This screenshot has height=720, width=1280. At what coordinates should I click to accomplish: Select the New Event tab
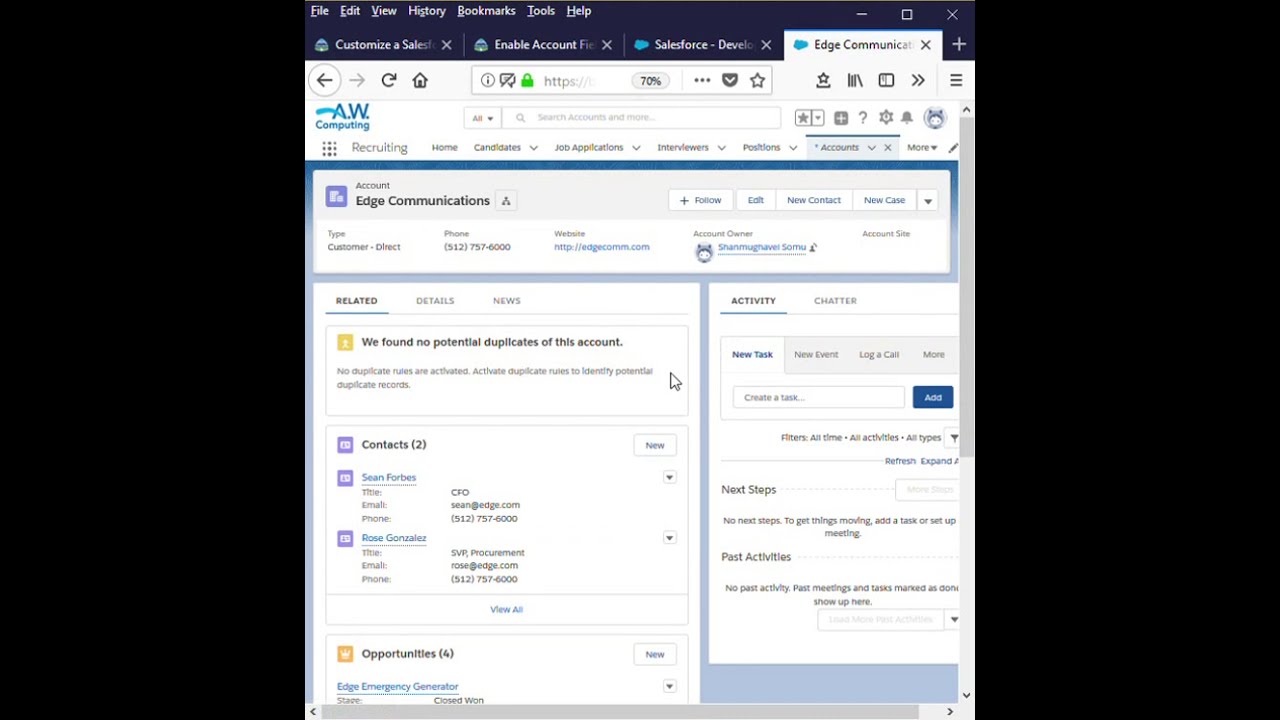[x=816, y=355]
